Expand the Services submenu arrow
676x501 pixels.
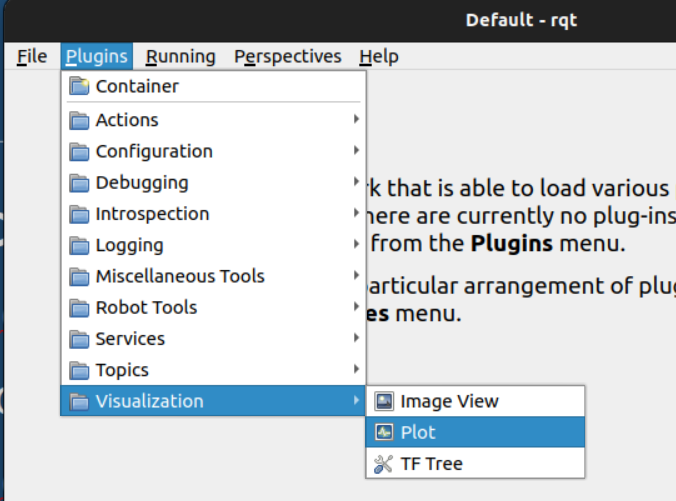pyautogui.click(x=356, y=339)
